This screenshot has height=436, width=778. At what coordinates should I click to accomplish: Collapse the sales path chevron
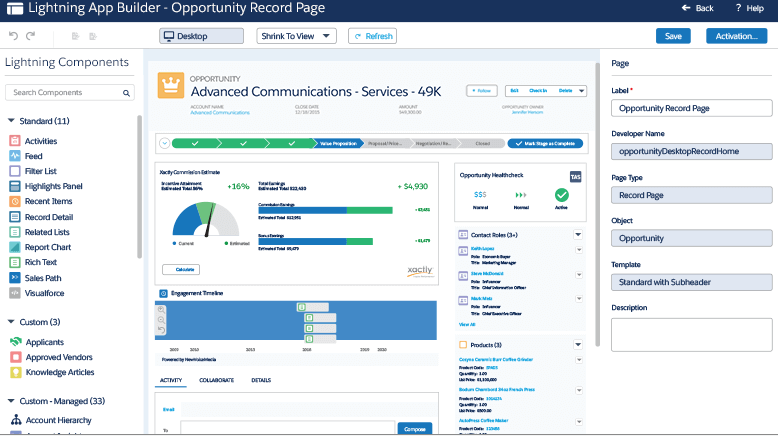(x=165, y=143)
